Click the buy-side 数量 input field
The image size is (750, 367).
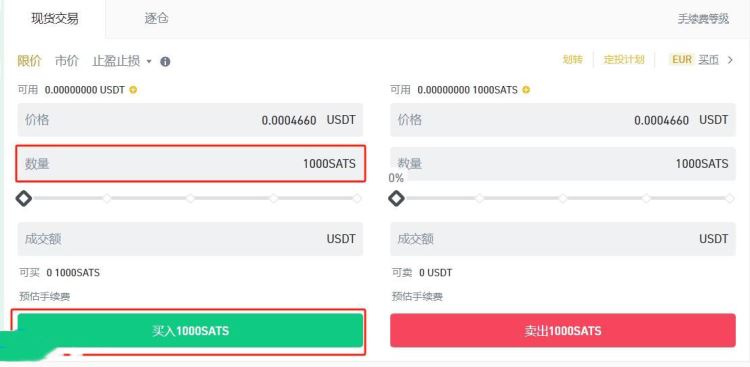point(190,164)
